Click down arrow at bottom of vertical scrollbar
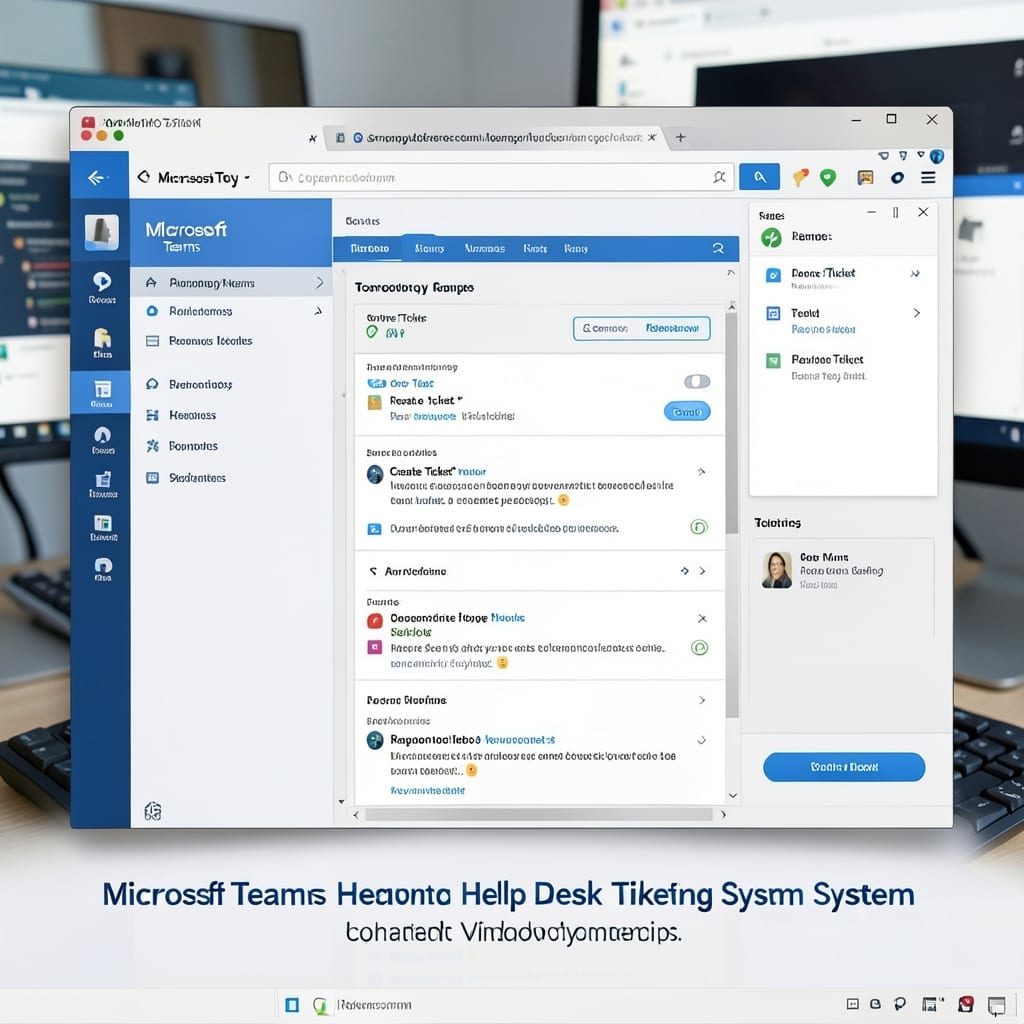The height and width of the screenshot is (1024, 1024). pyautogui.click(x=732, y=795)
